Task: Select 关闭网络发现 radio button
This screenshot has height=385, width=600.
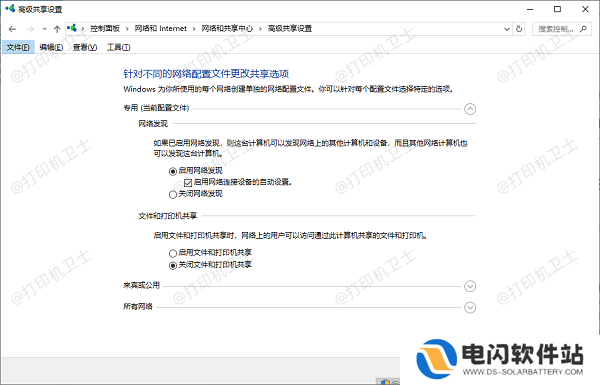Action: (173, 194)
